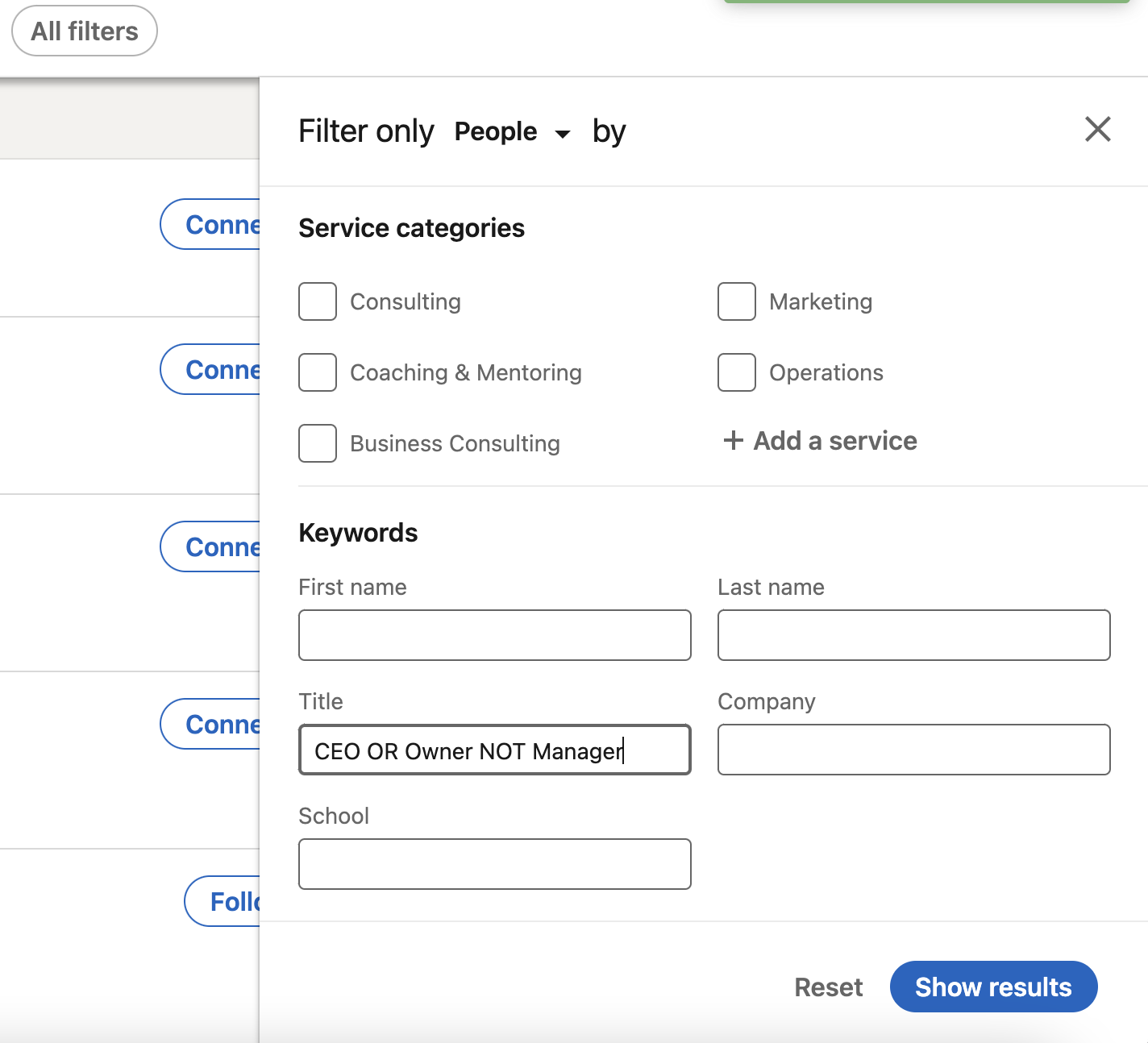This screenshot has height=1043, width=1148.
Task: Select the School input field
Action: click(495, 864)
